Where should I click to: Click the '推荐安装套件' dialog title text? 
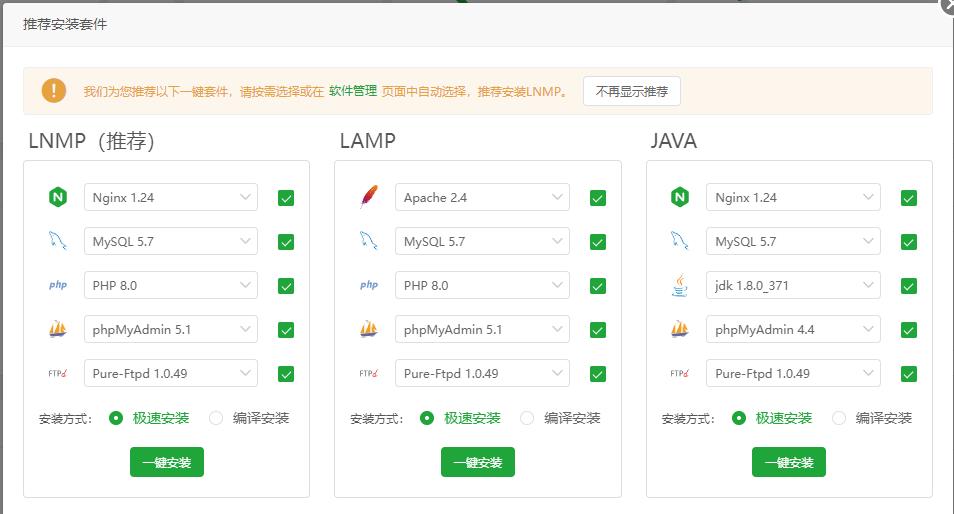click(65, 24)
